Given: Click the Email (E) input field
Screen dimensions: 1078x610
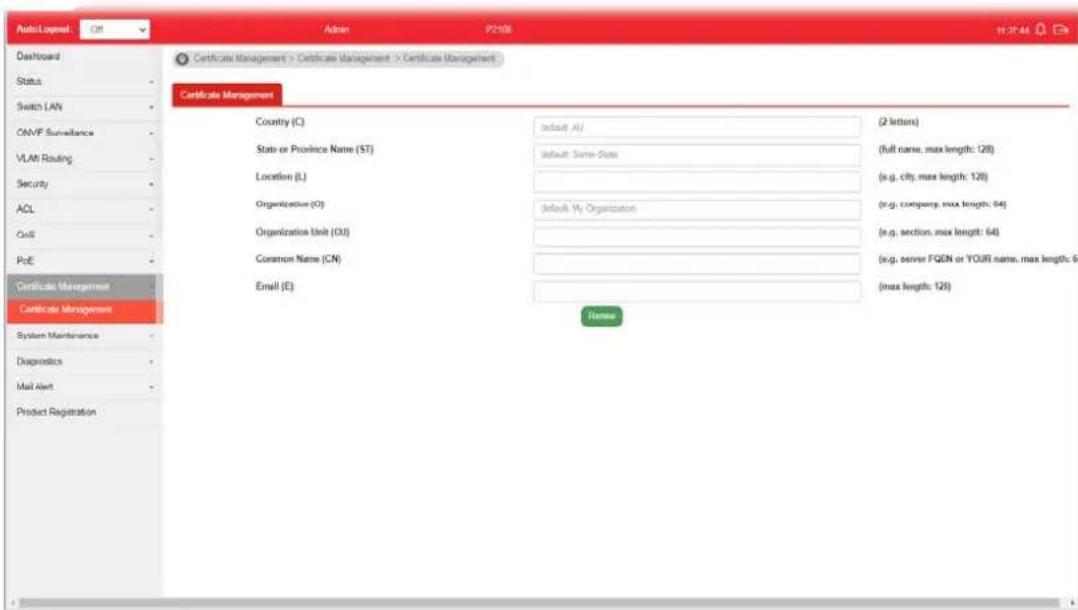Looking at the screenshot, I should point(696,291).
